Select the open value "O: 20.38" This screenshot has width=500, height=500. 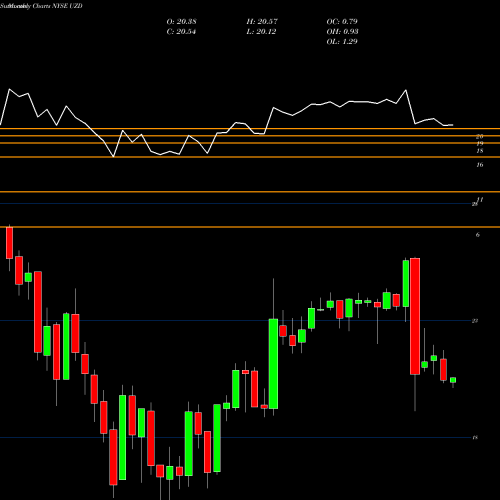[x=181, y=22]
